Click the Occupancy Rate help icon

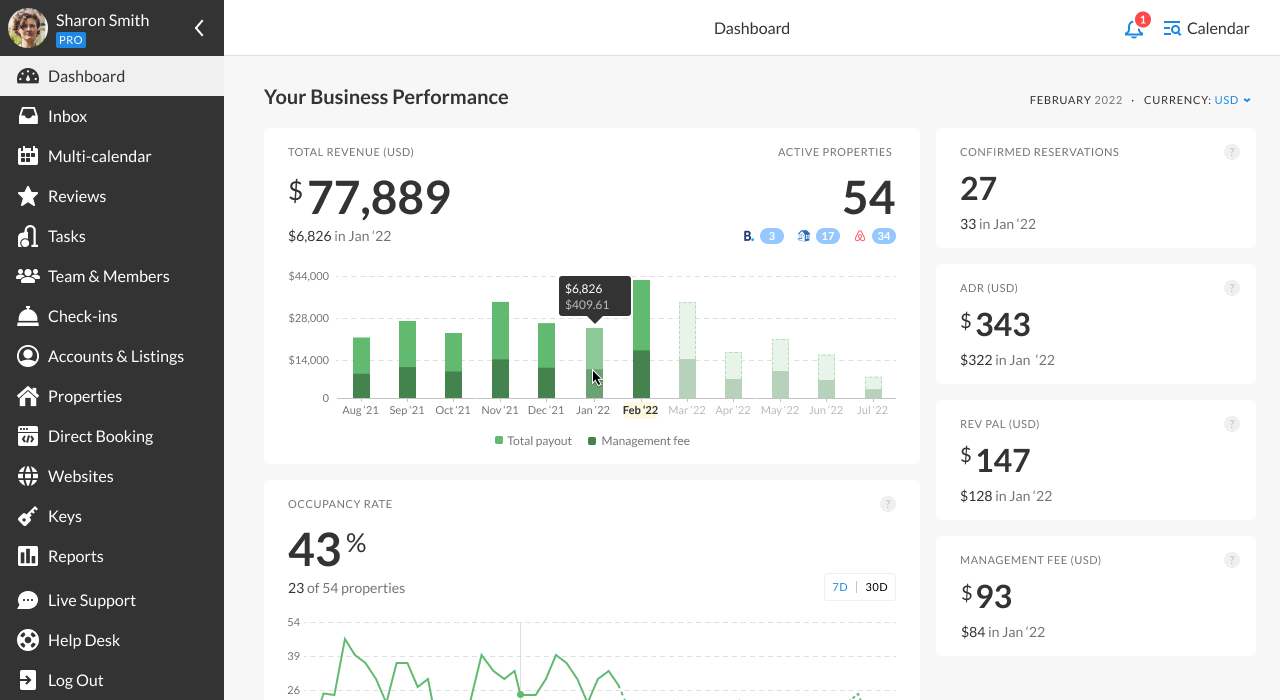coord(887,504)
